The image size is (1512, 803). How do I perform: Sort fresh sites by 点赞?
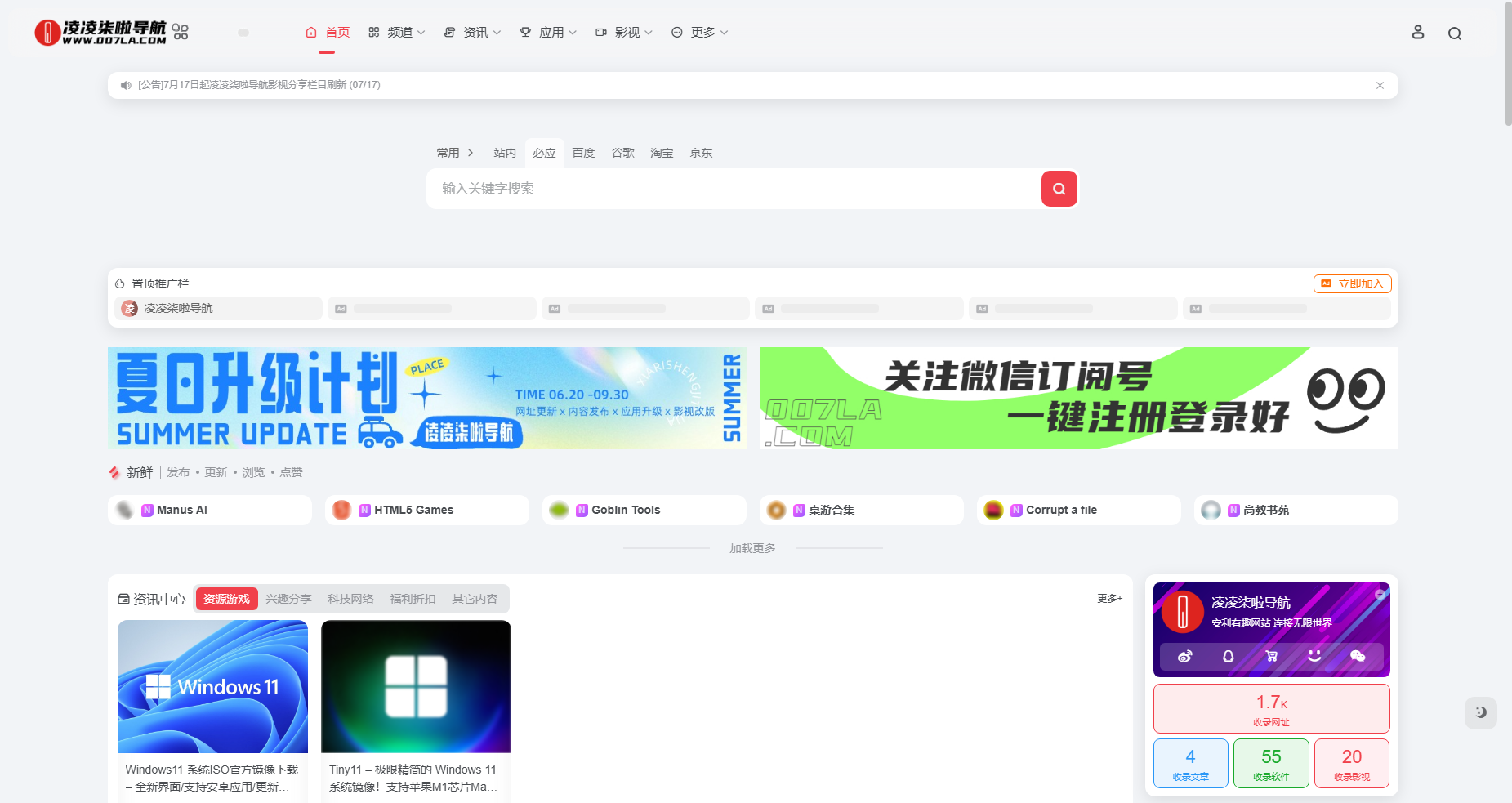tap(291, 472)
